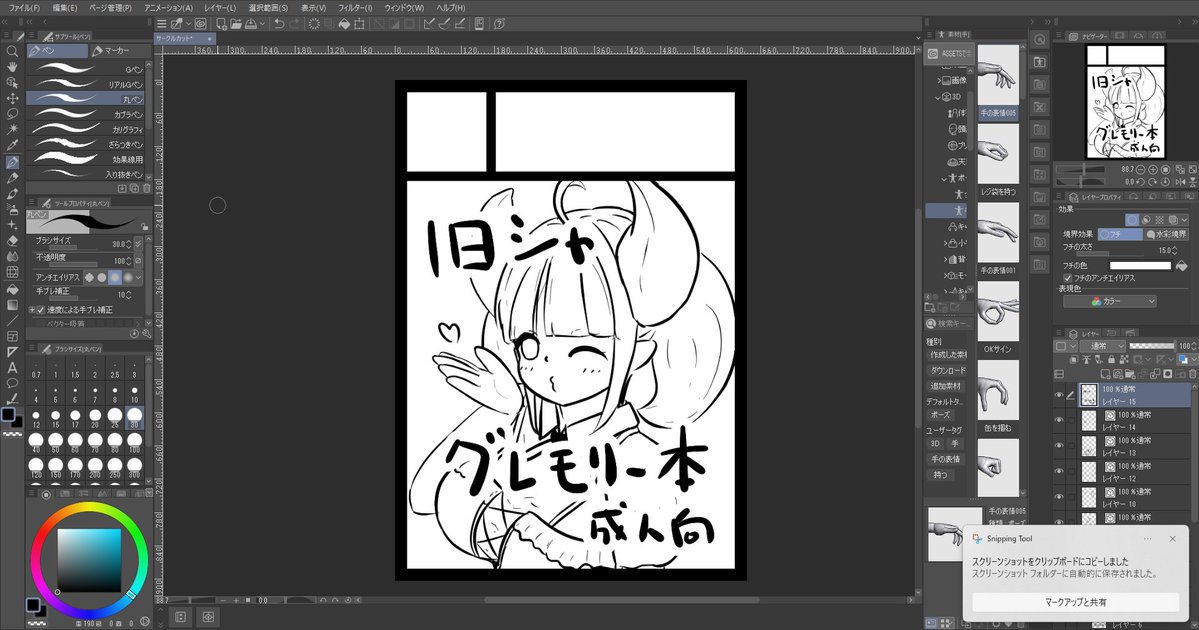This screenshot has height=630, width=1199.
Task: Select the 水彩境界 border effect option
Action: [1166, 234]
